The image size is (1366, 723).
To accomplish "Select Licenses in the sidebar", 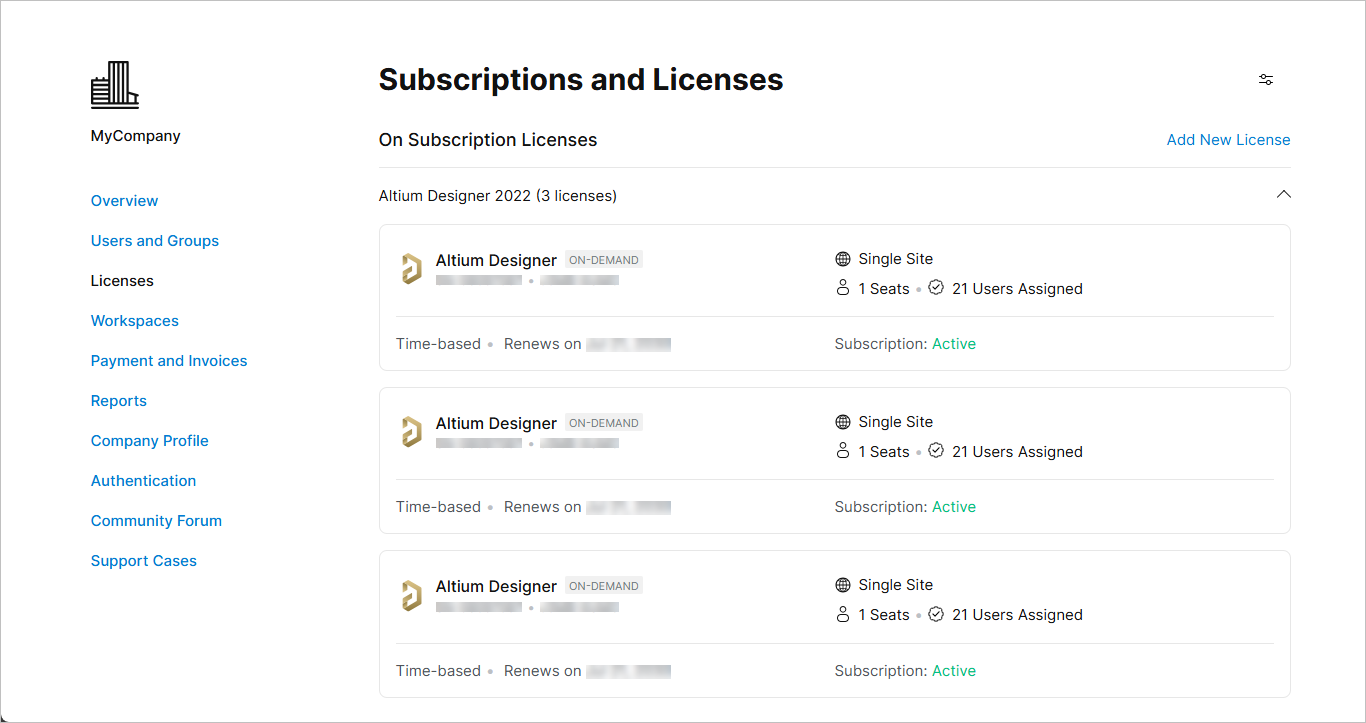I will (x=122, y=281).
